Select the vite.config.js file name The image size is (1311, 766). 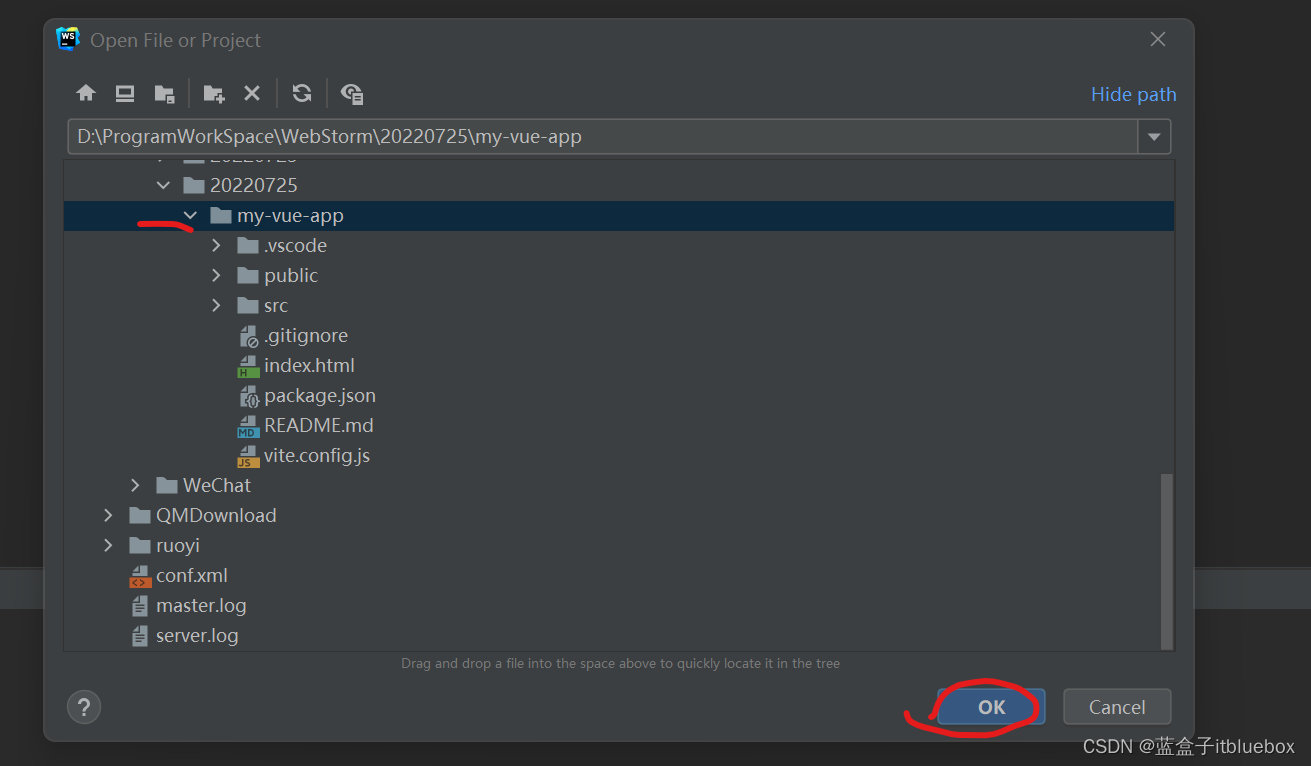[x=317, y=455]
